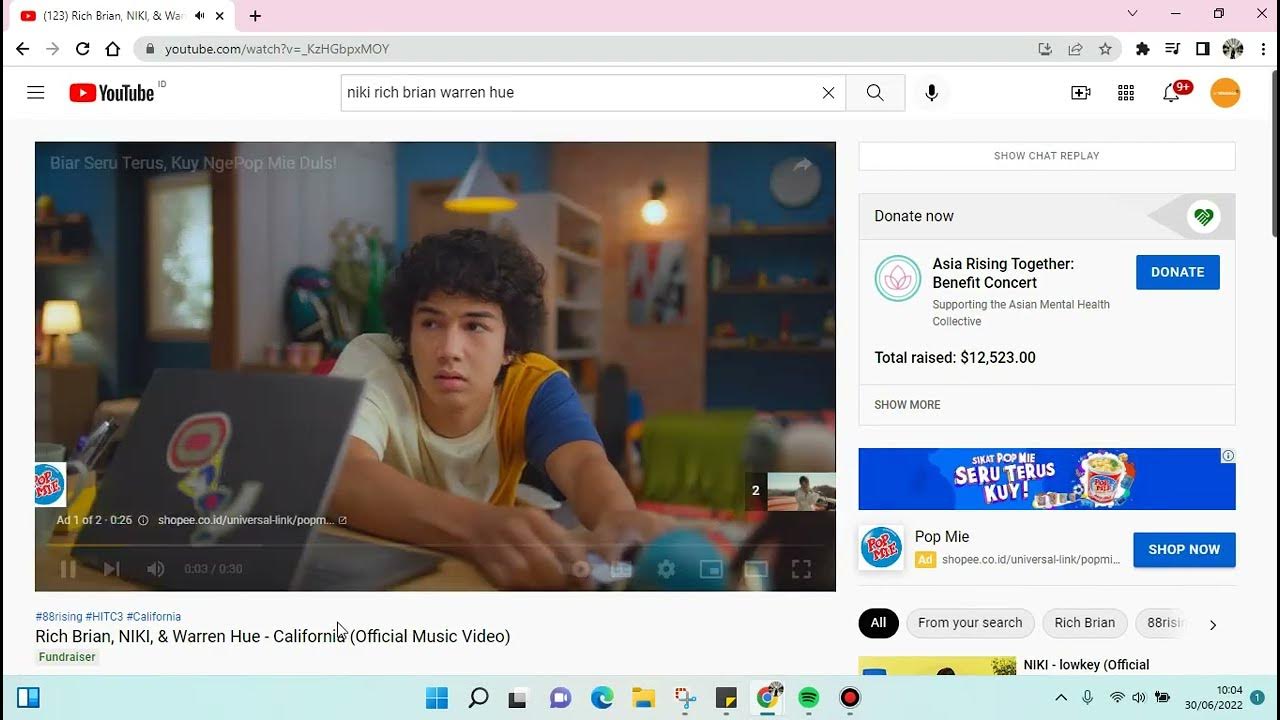1280x720 pixels.
Task: Clear the search text with X
Action: coord(828,93)
